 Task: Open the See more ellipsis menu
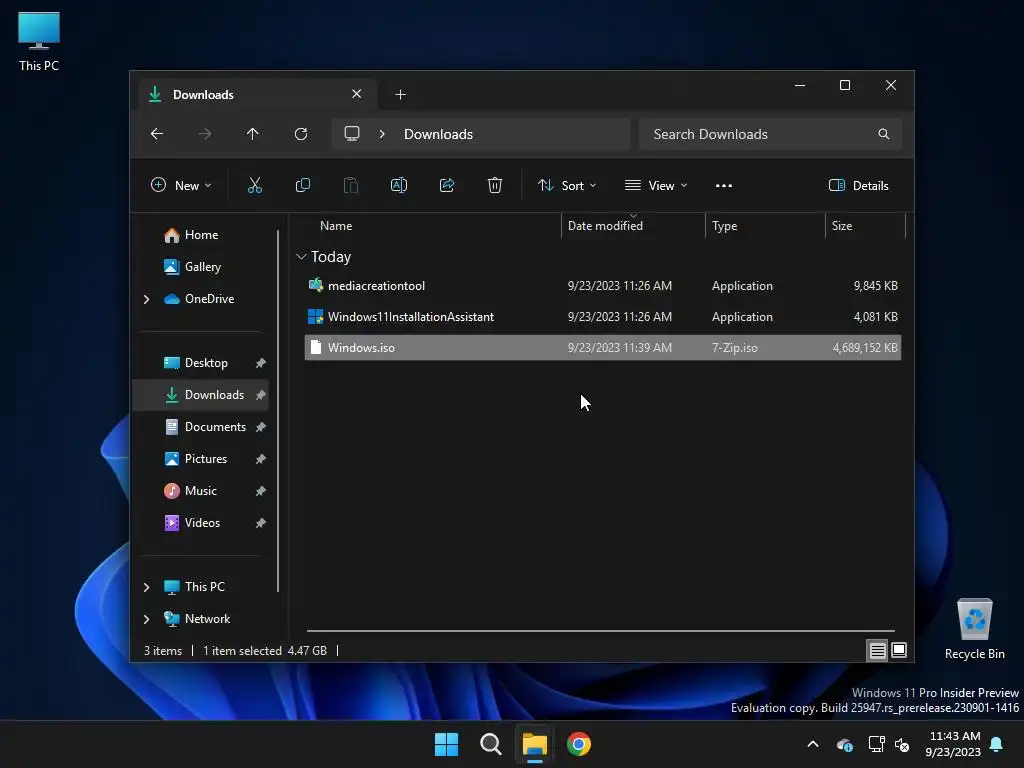pos(724,185)
